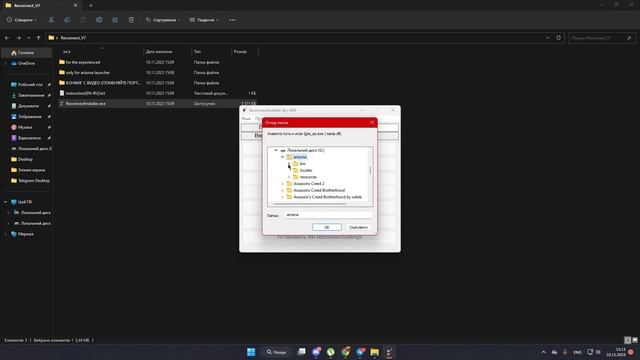Click the Search Reconnect_V7 box in Explorer
The width and height of the screenshot is (640, 360).
(x=601, y=38)
